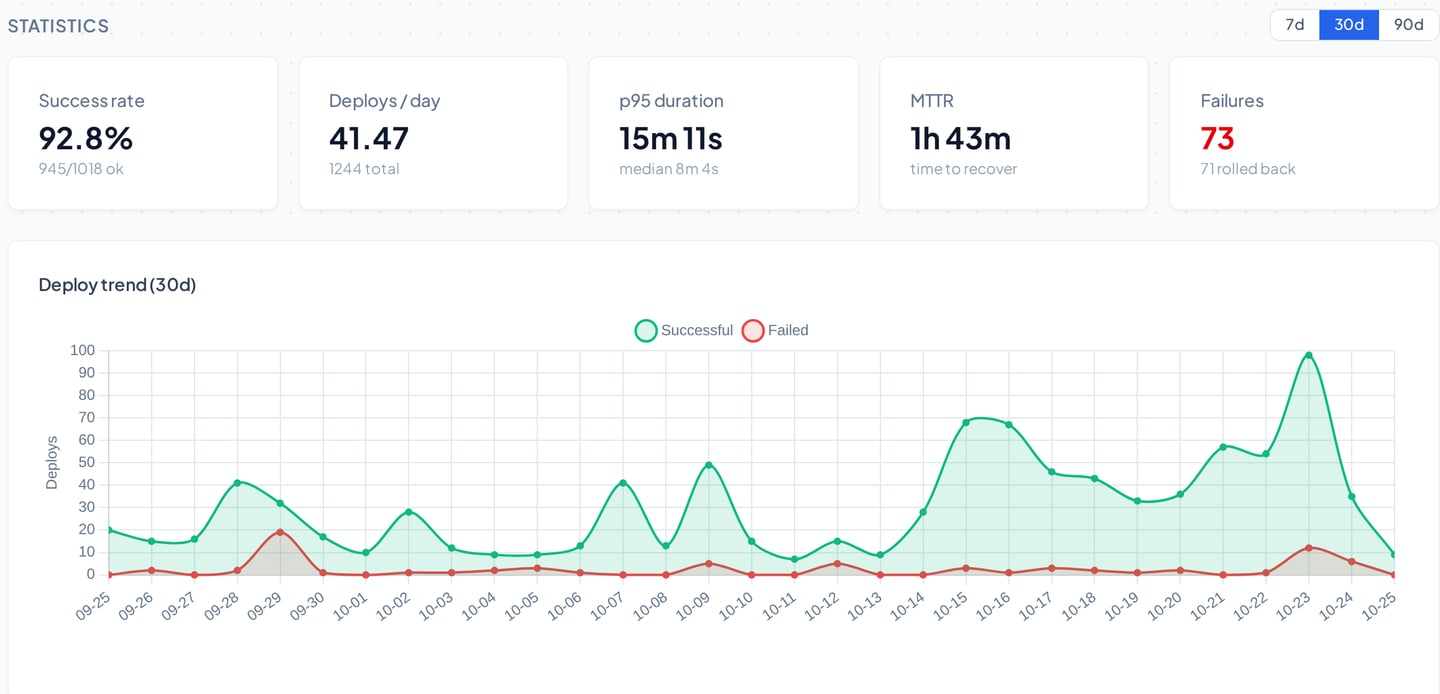The image size is (1440, 694).
Task: Click the MTTR card label
Action: (x=931, y=101)
